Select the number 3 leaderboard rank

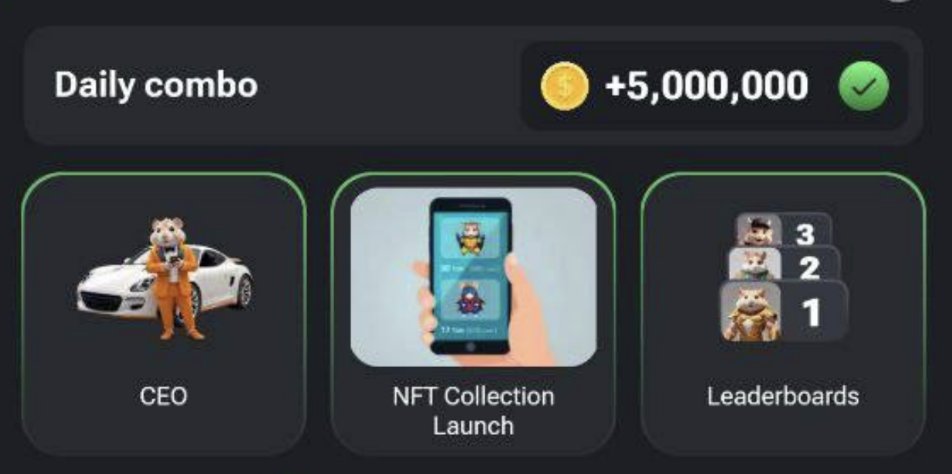[804, 234]
